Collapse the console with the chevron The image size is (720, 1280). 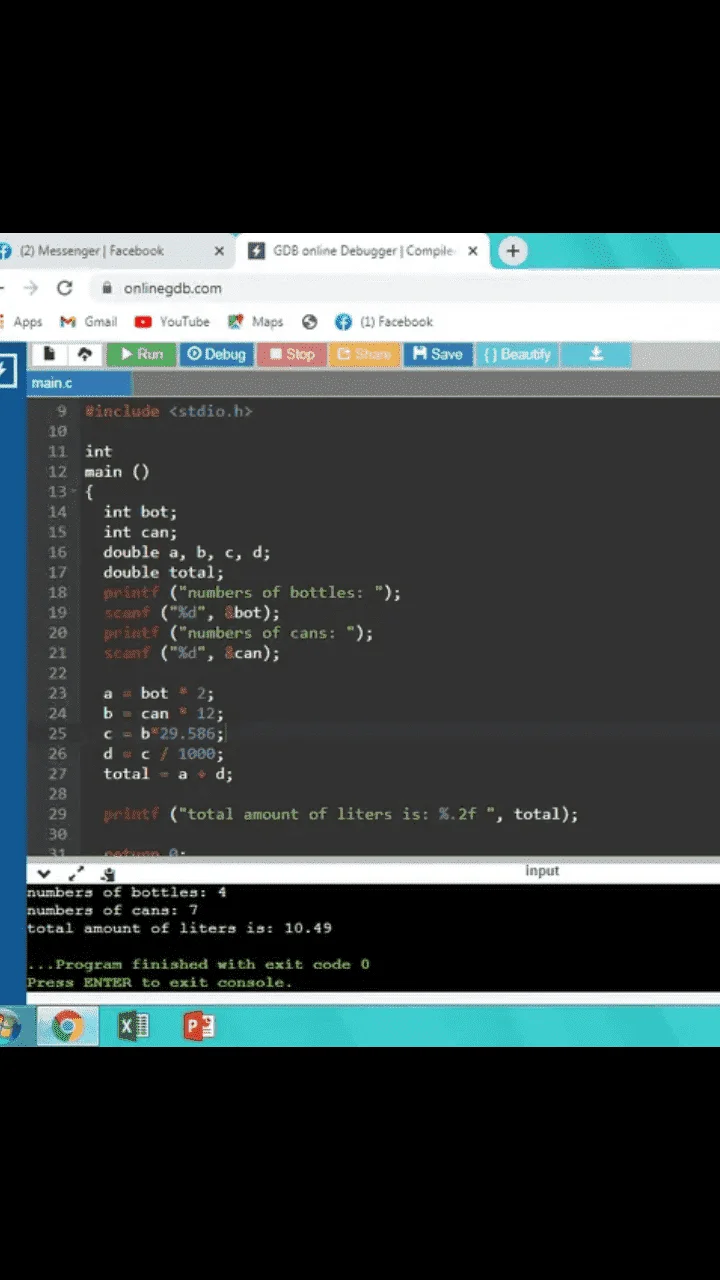click(x=44, y=872)
